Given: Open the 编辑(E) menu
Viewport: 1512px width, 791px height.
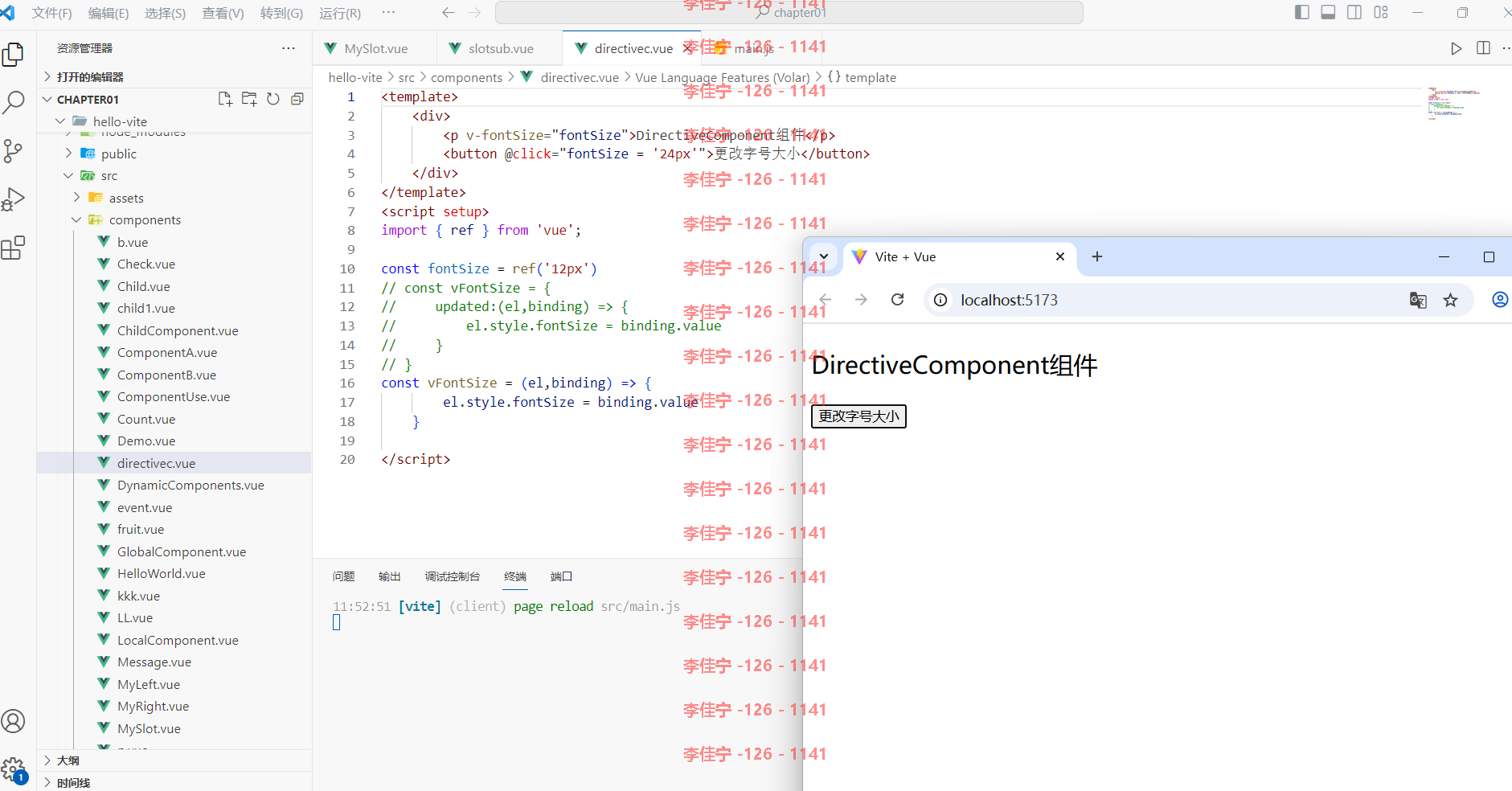Looking at the screenshot, I should tap(109, 13).
